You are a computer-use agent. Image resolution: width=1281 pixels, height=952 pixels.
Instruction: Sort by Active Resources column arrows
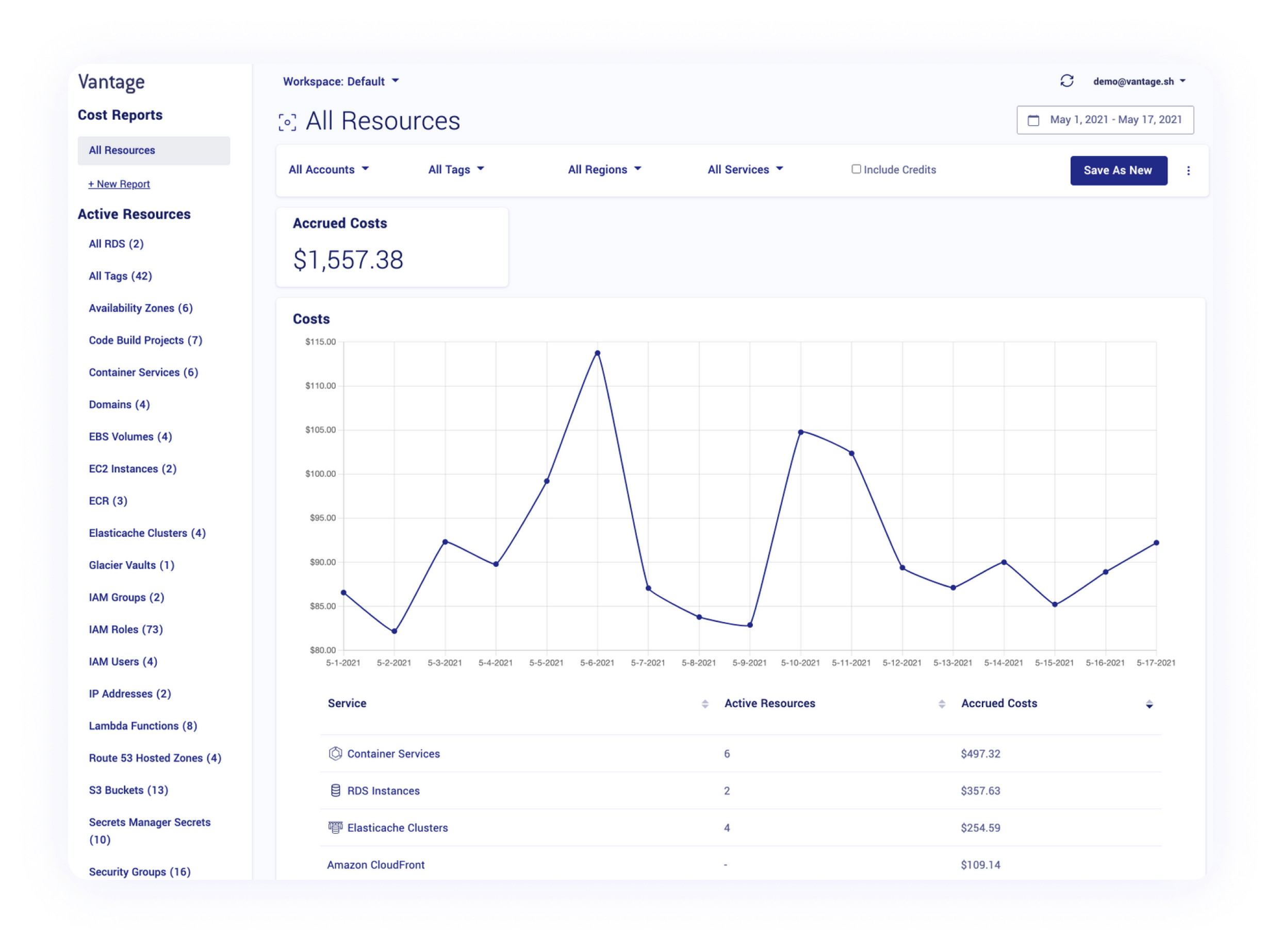click(942, 704)
